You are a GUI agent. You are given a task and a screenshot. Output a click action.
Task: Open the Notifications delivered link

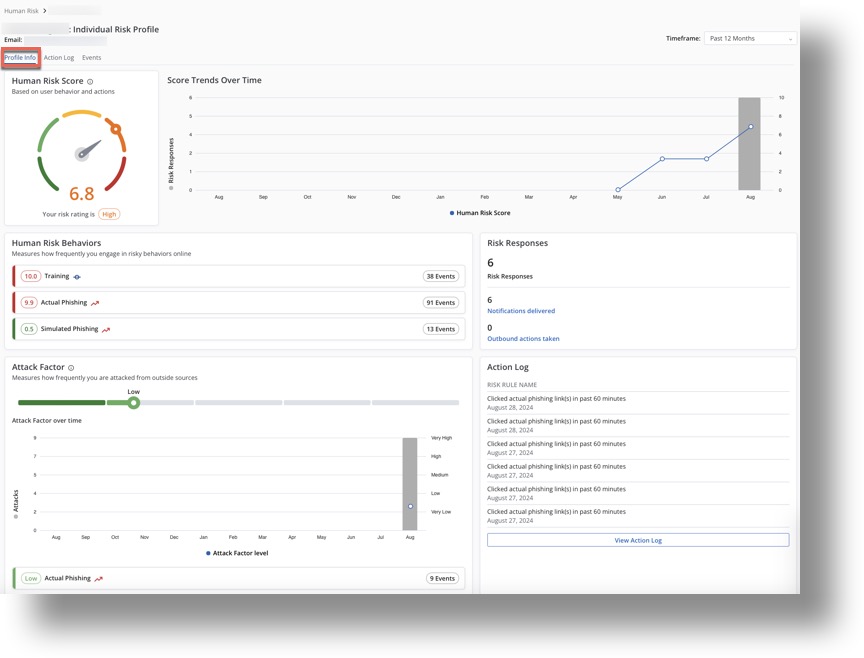520,311
